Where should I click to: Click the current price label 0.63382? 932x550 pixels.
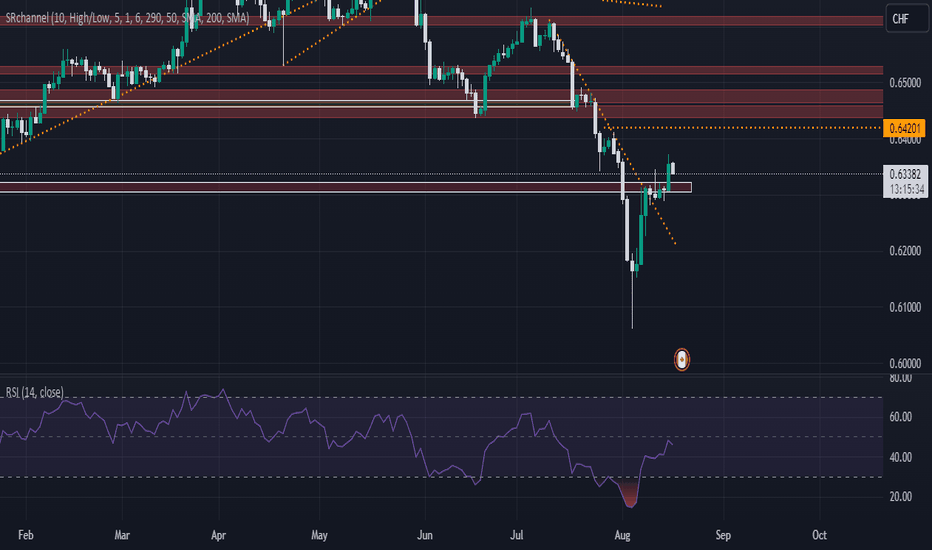905,174
